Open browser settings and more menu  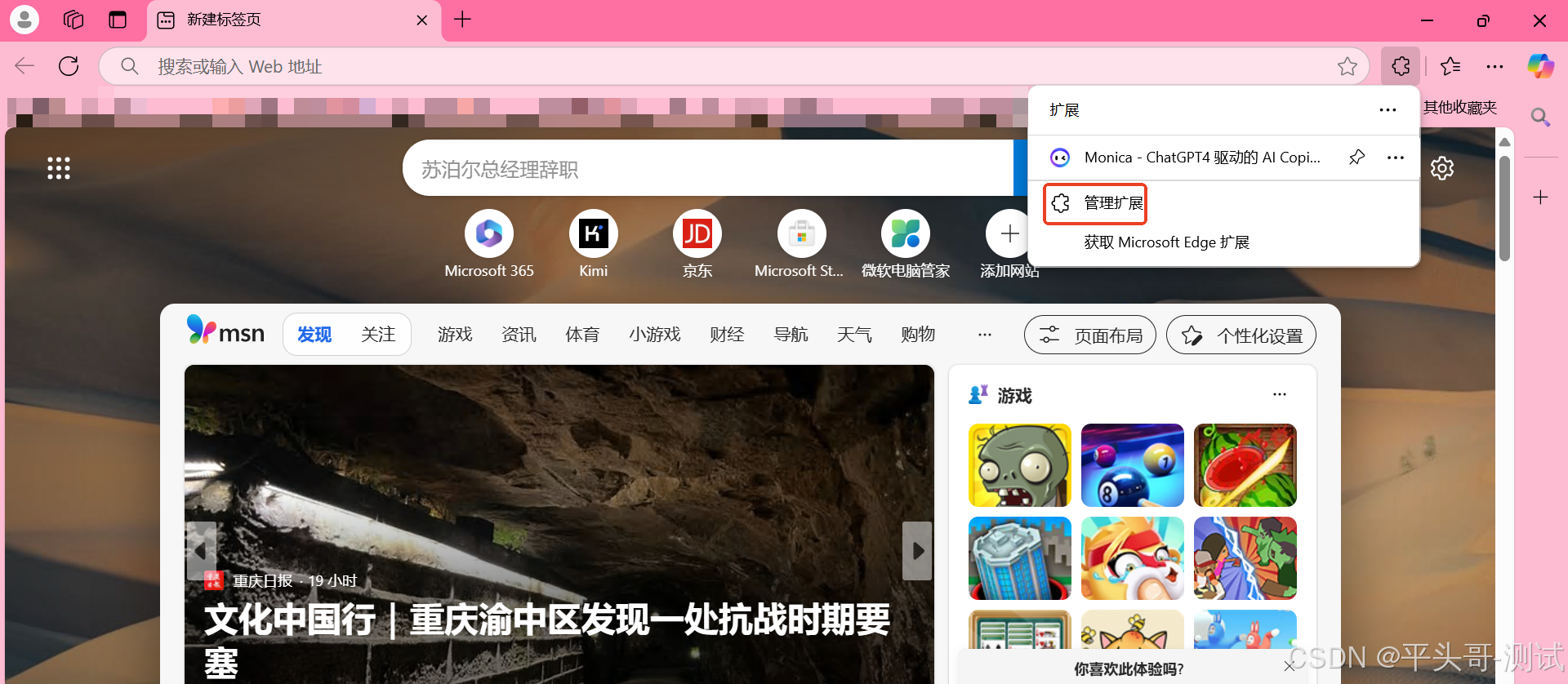click(1494, 66)
